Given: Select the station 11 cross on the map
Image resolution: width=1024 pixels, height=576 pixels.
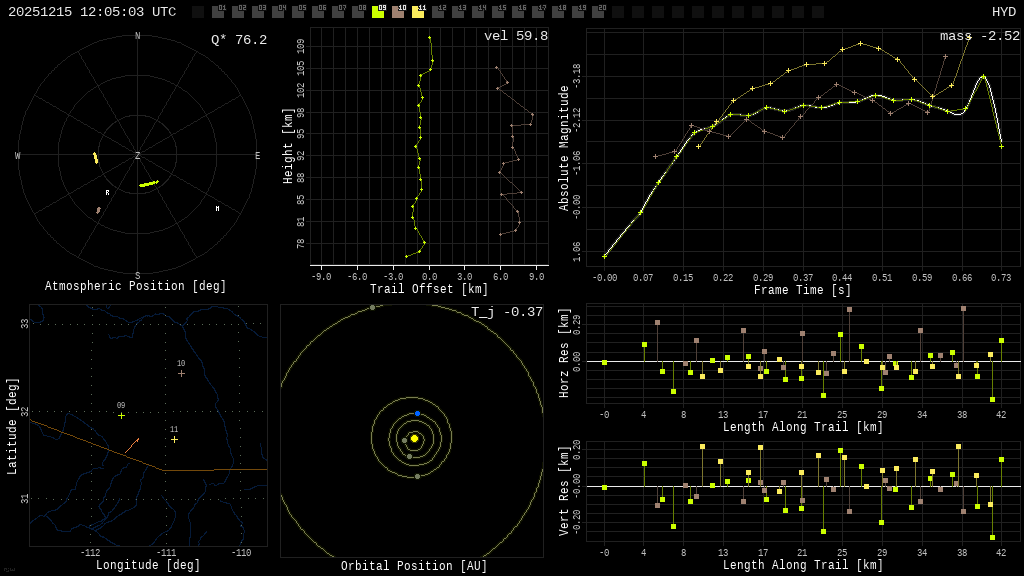Looking at the screenshot, I should (174, 439).
